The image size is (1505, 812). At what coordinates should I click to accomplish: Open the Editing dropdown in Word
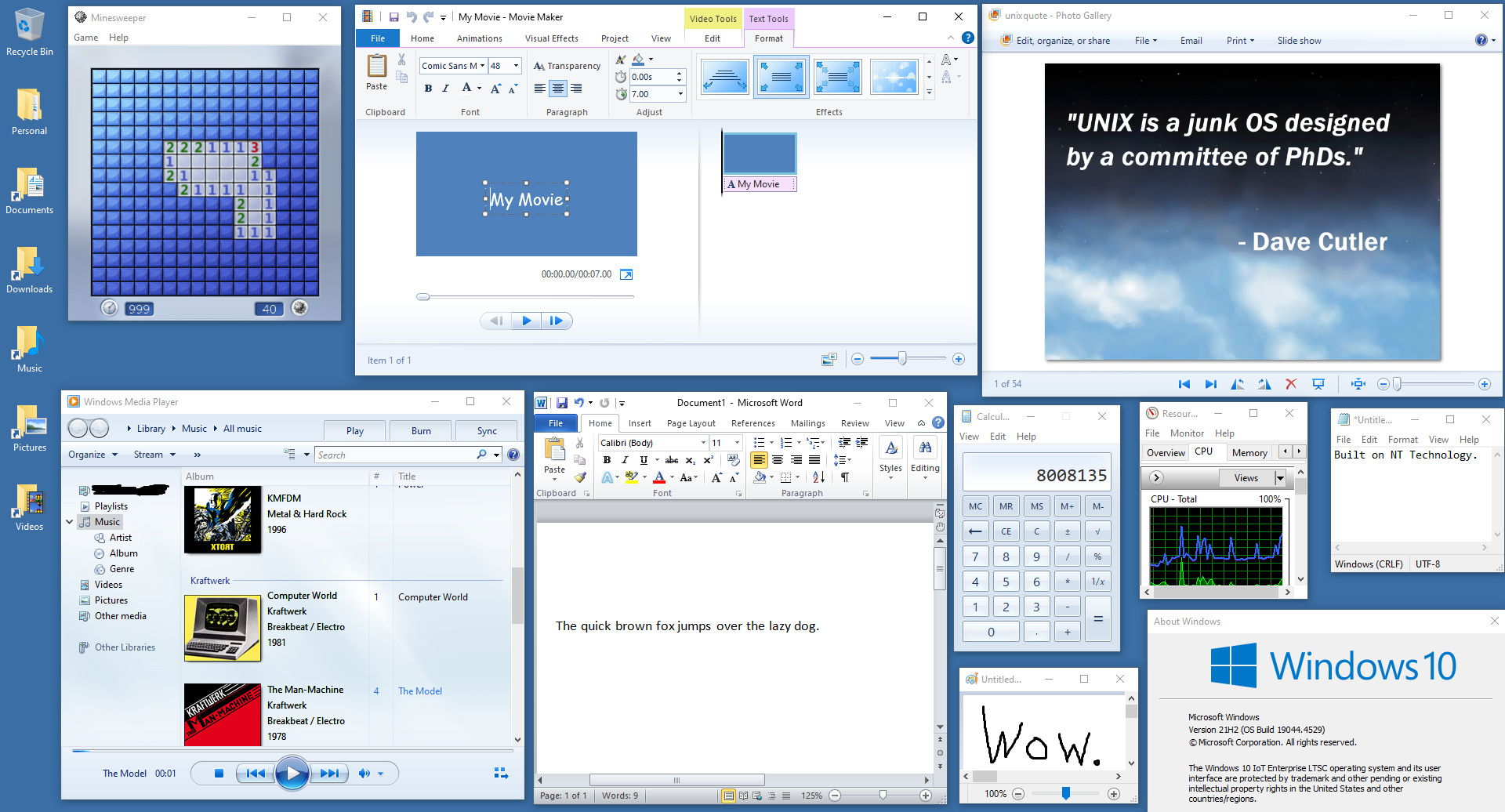[x=925, y=460]
